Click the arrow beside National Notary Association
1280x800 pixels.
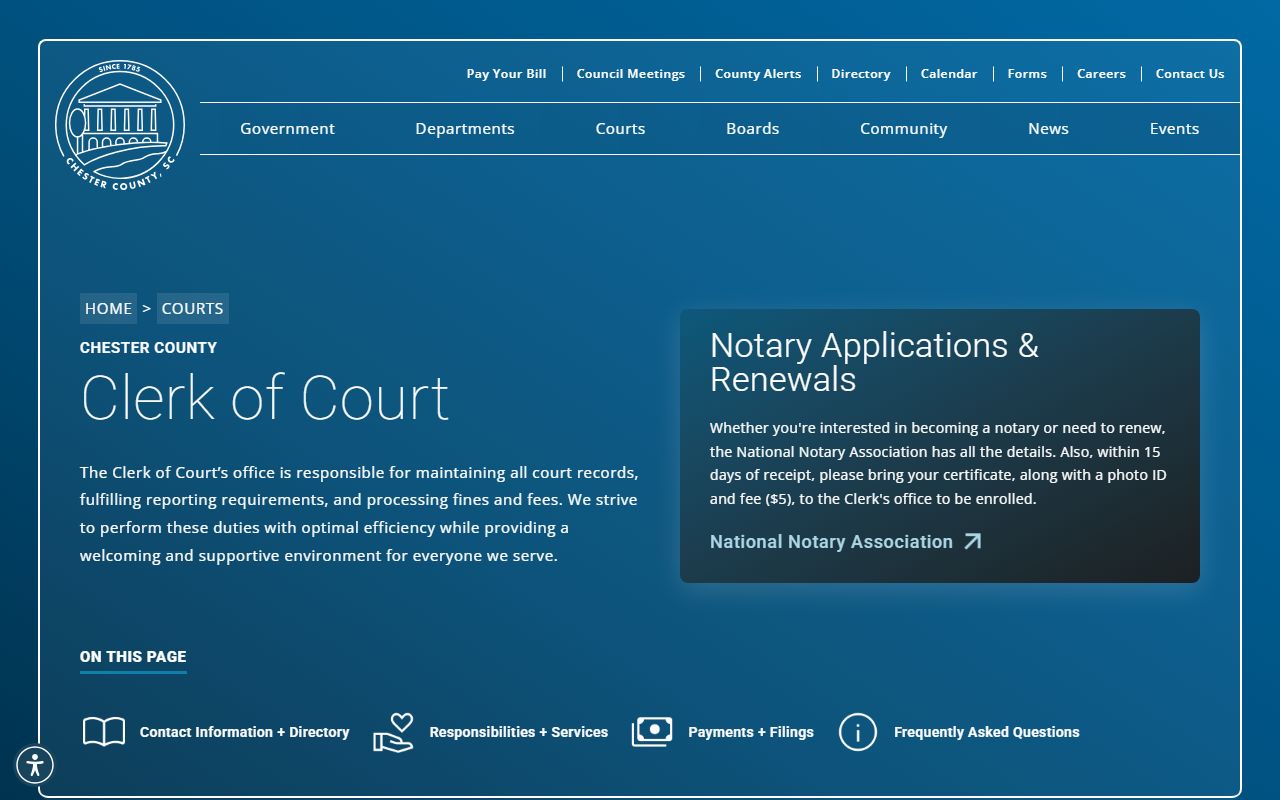[x=972, y=541]
